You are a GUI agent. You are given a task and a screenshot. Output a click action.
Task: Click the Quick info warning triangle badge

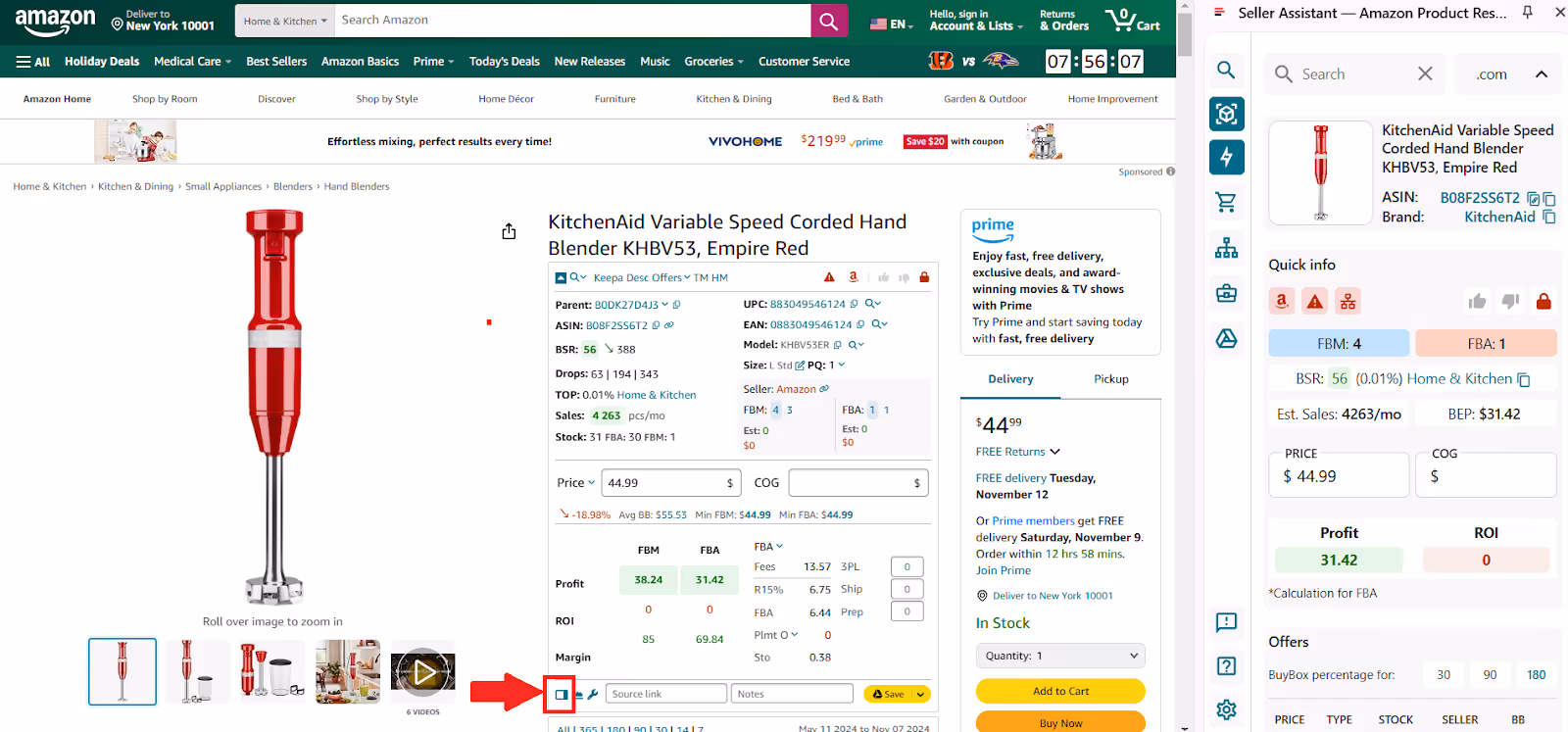(x=1315, y=301)
